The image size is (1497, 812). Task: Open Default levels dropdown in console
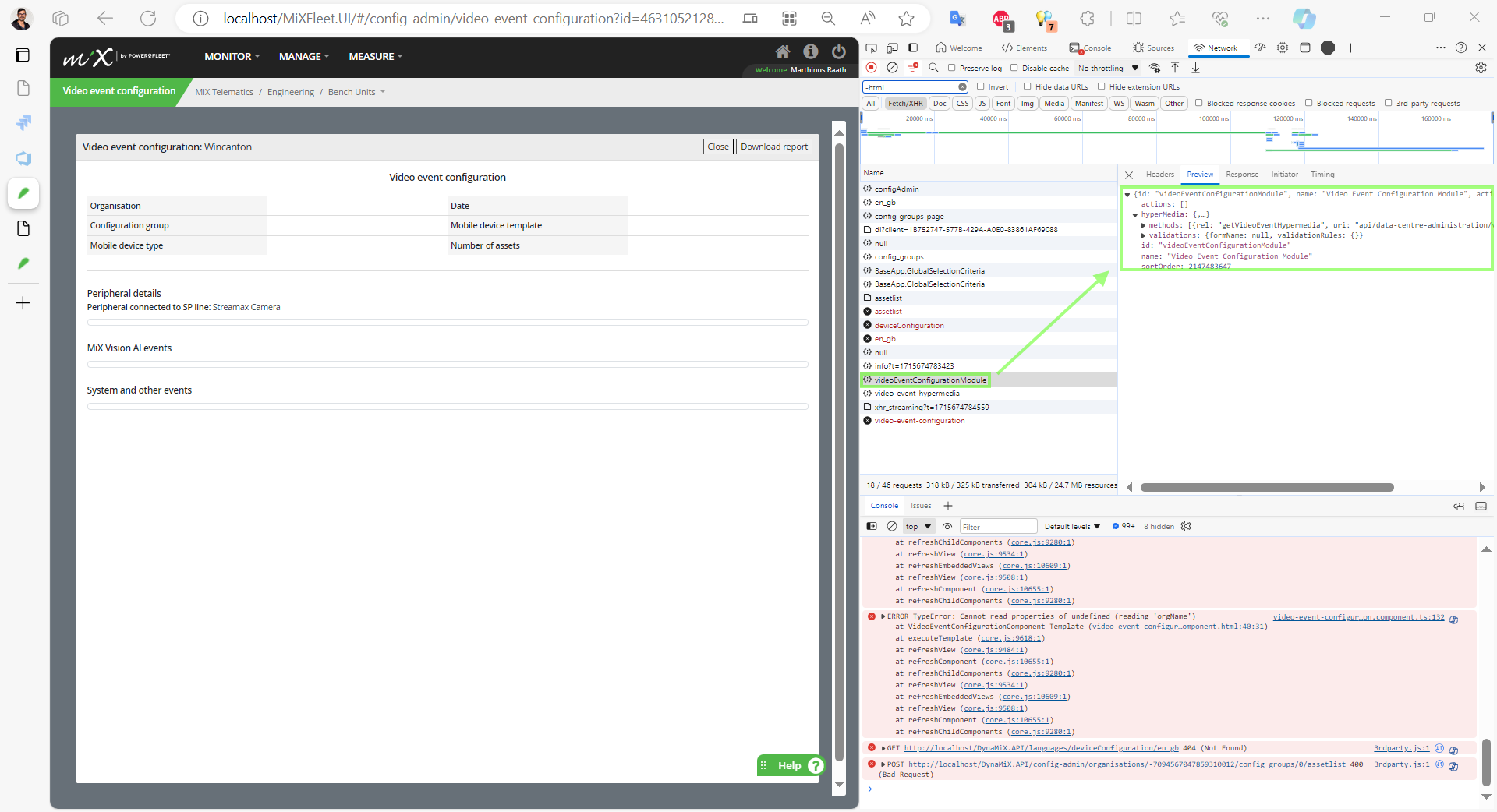[1072, 526]
